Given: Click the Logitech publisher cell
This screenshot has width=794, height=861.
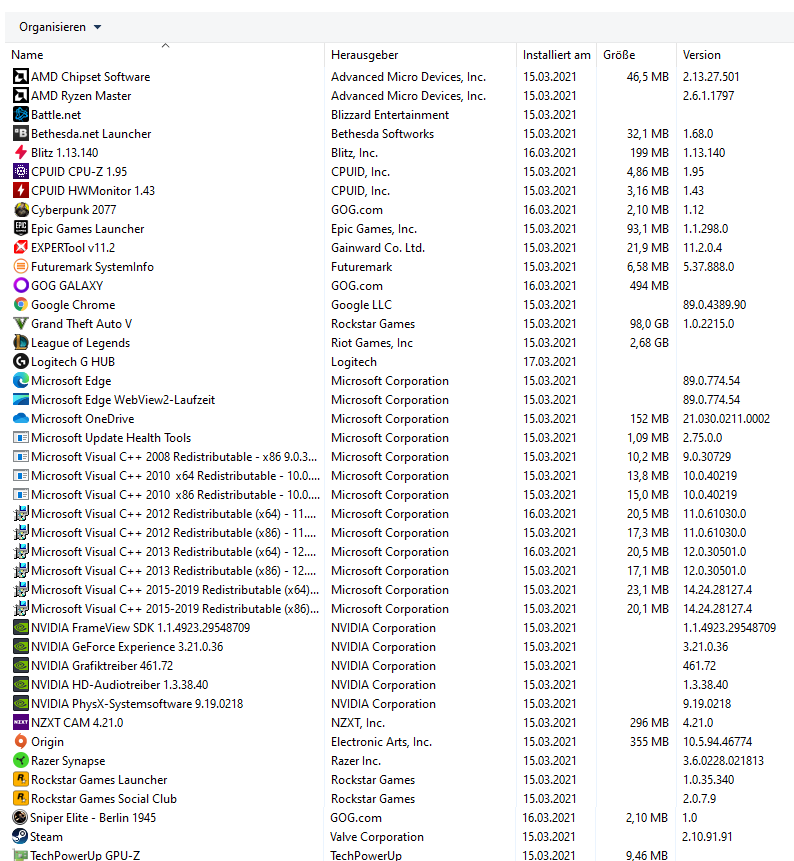Looking at the screenshot, I should point(354,362).
